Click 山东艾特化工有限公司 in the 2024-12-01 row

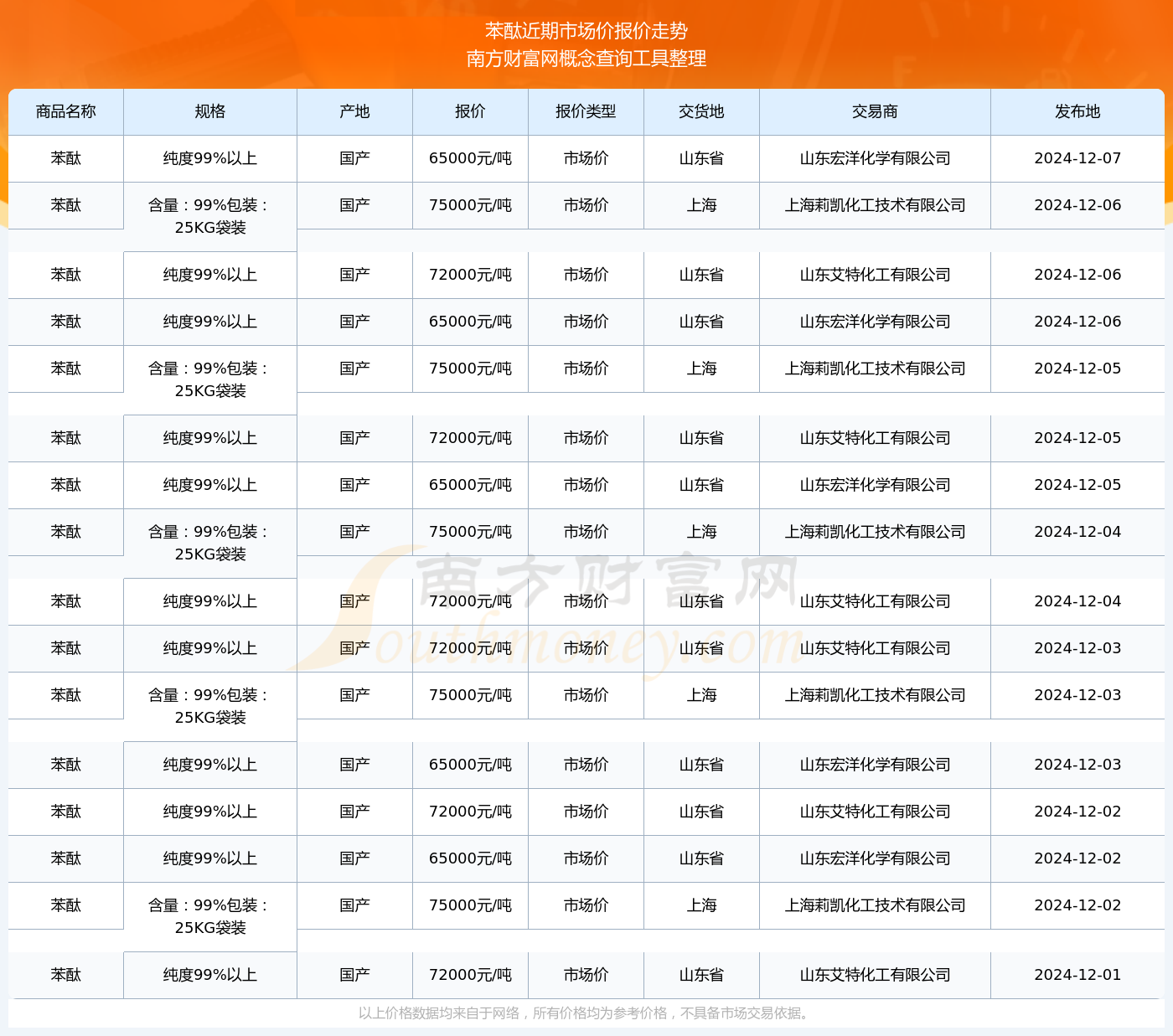pyautogui.click(x=875, y=975)
